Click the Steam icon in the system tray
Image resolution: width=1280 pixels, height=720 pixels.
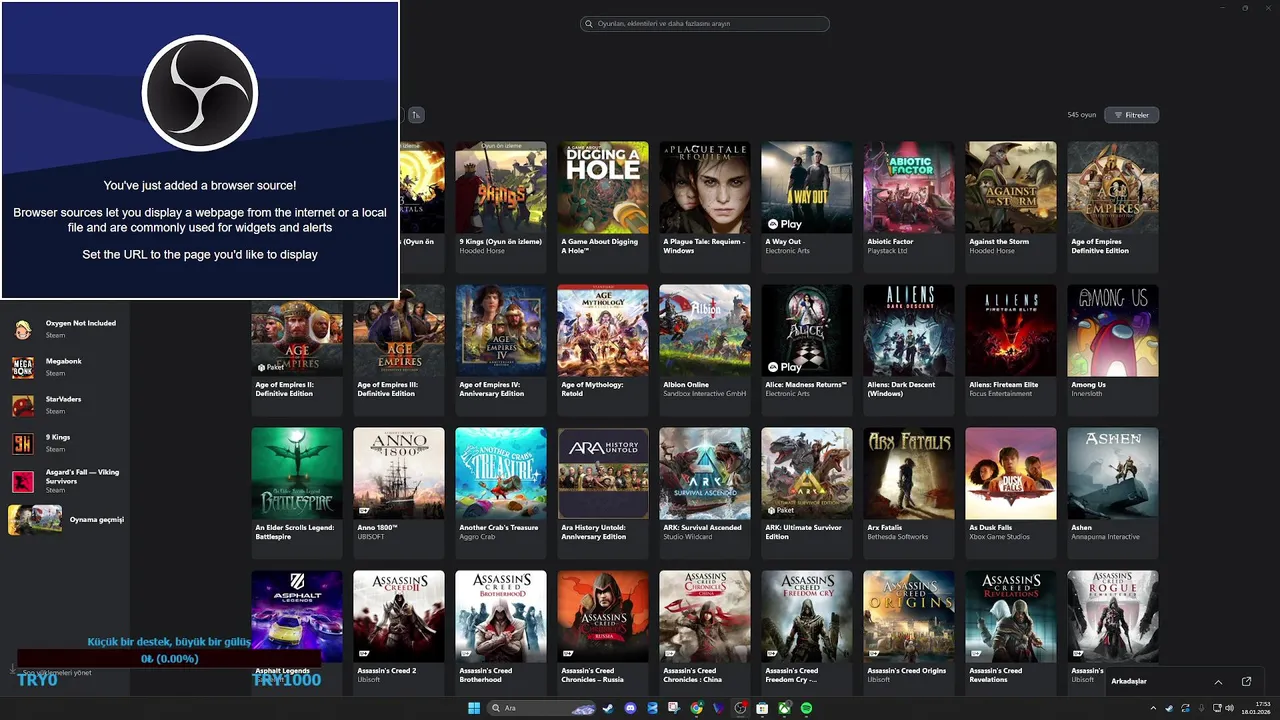click(x=1169, y=708)
